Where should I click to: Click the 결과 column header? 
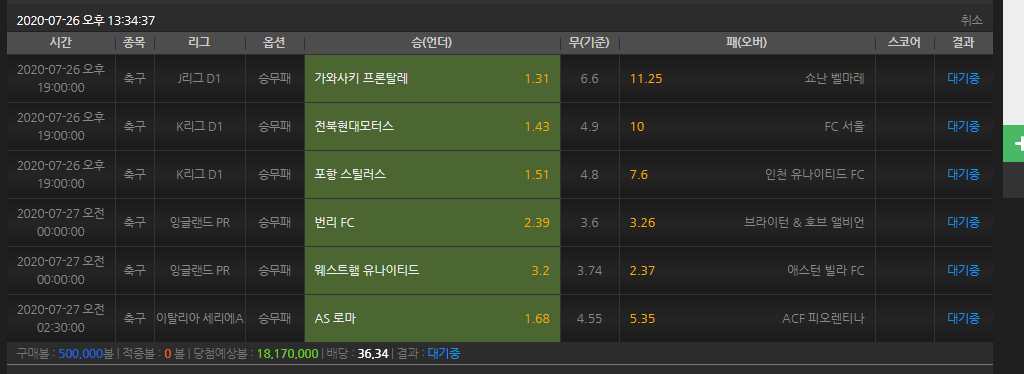(x=963, y=43)
